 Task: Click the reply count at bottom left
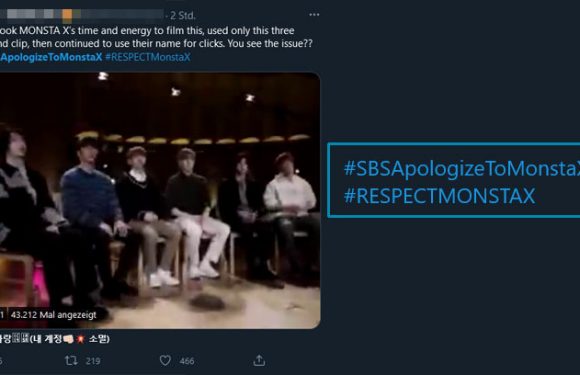(1, 361)
